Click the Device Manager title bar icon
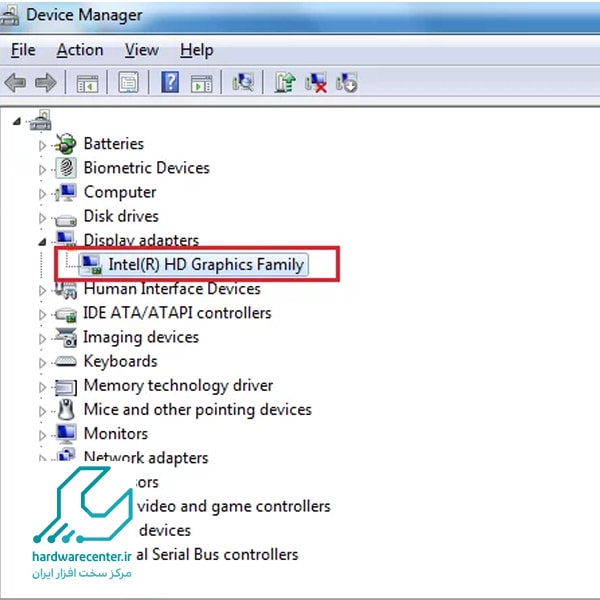The image size is (600, 600). pyautogui.click(x=9, y=15)
